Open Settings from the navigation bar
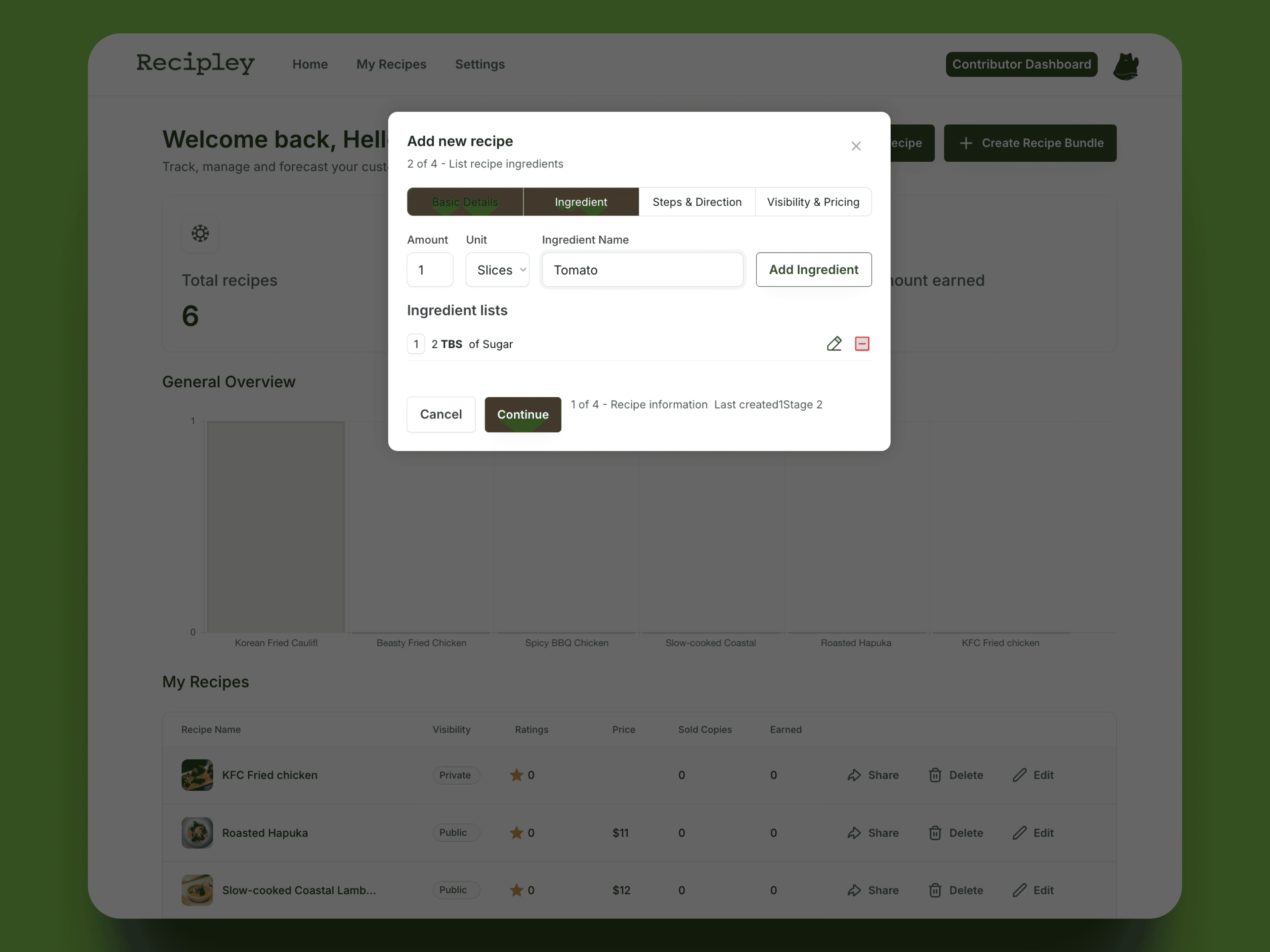This screenshot has height=952, width=1270. 480,64
